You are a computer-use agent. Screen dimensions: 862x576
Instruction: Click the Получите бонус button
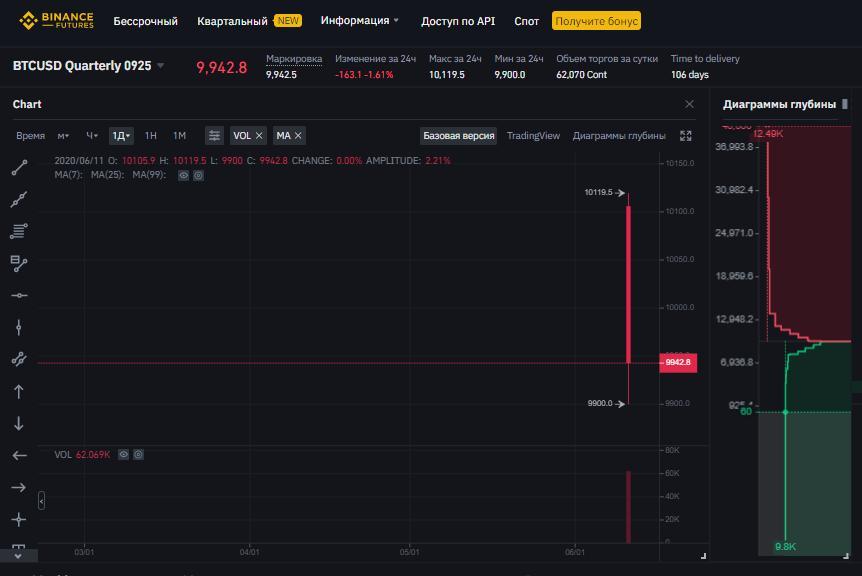[596, 21]
